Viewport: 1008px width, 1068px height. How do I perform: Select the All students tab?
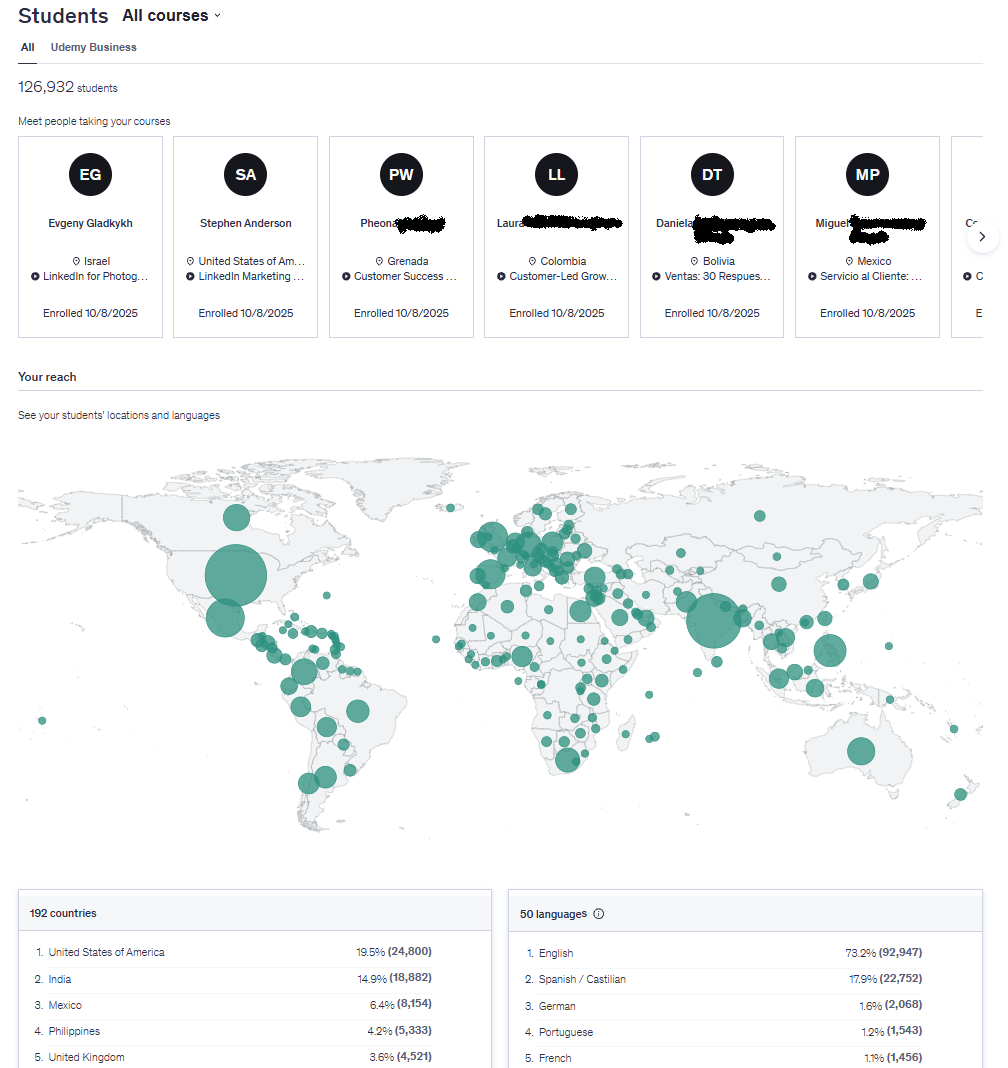coord(28,47)
